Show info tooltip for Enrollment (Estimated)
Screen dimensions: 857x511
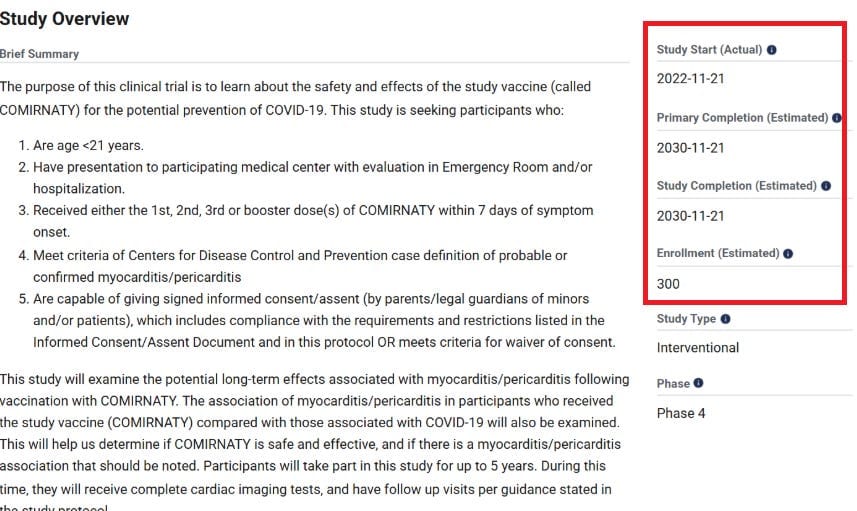point(788,254)
